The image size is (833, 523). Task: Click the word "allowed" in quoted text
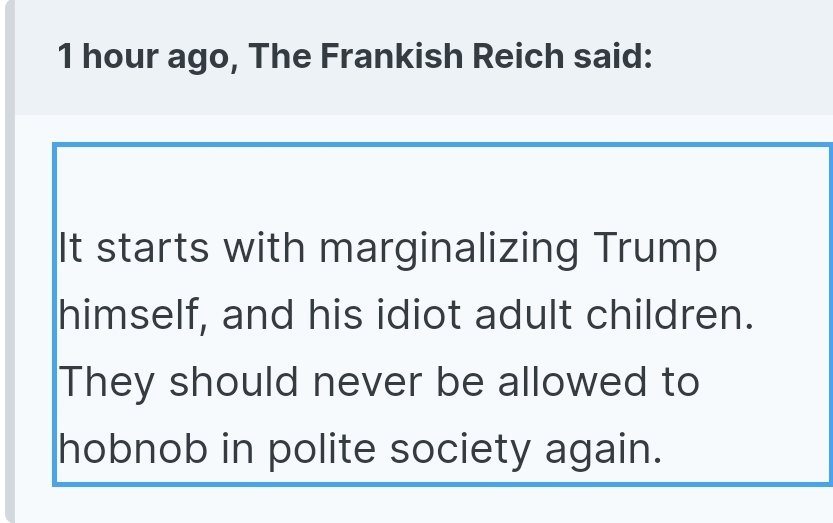(572, 382)
